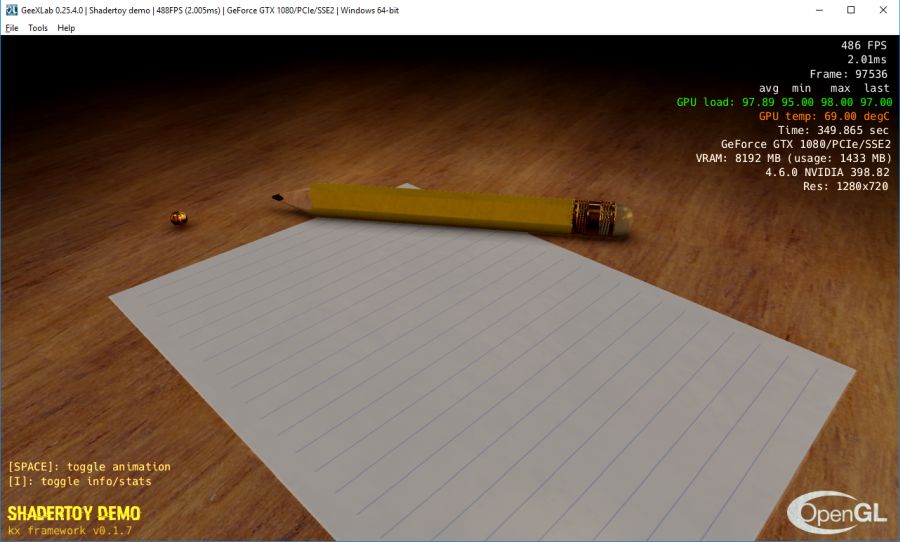
Task: Click the window title bar text
Action: [x=210, y=10]
